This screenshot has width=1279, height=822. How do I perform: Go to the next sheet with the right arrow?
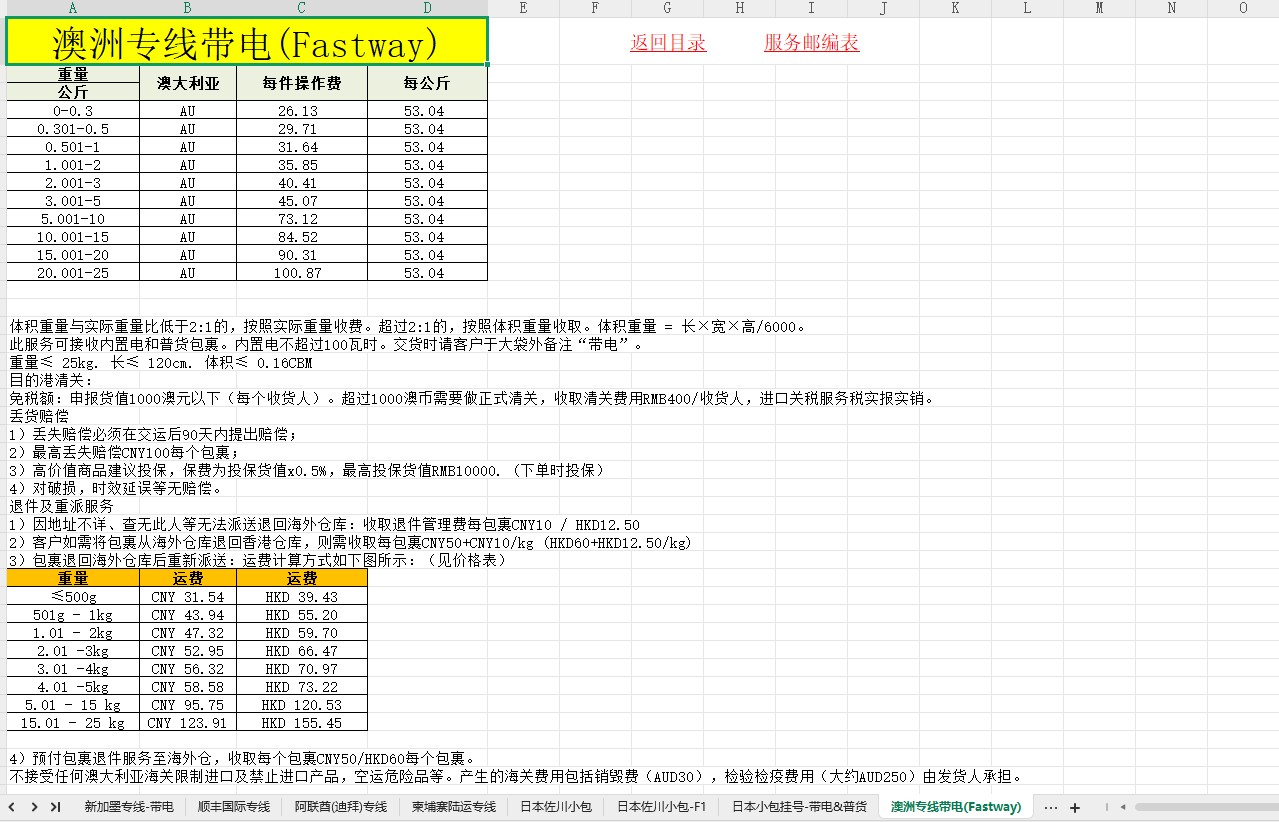click(x=34, y=807)
